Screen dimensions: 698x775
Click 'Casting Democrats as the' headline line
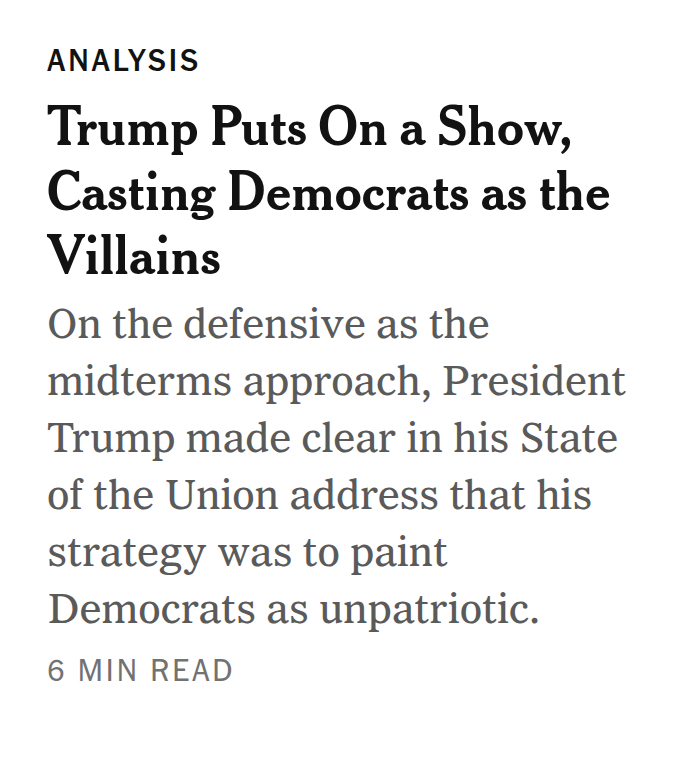click(328, 193)
